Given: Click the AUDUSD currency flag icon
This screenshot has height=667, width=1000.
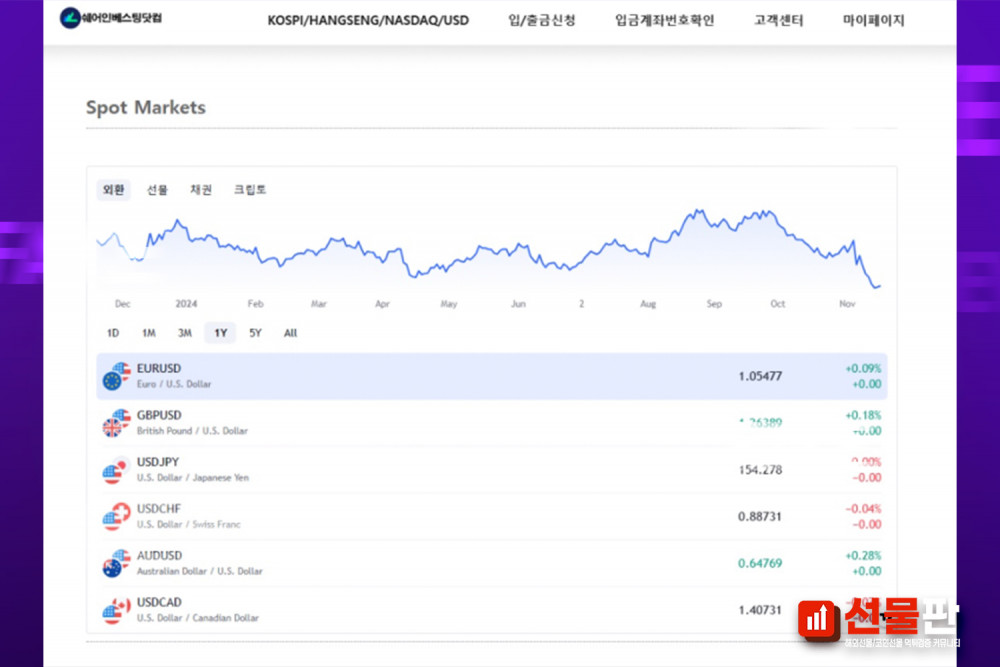Looking at the screenshot, I should click(x=116, y=563).
